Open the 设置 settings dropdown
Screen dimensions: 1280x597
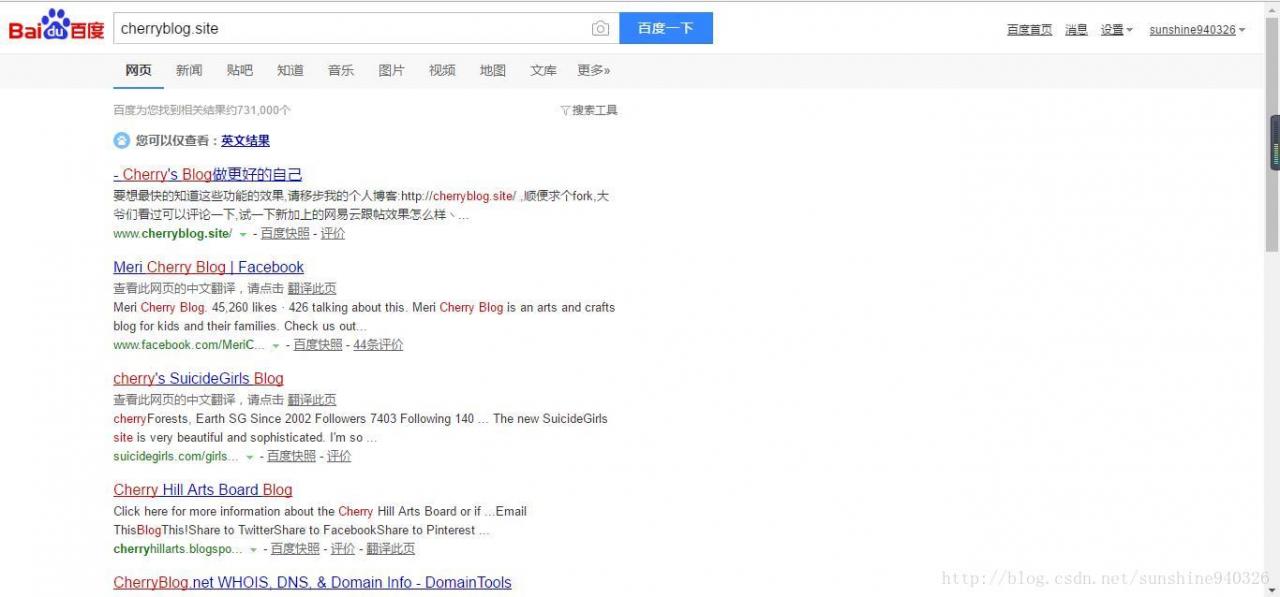tap(1117, 30)
